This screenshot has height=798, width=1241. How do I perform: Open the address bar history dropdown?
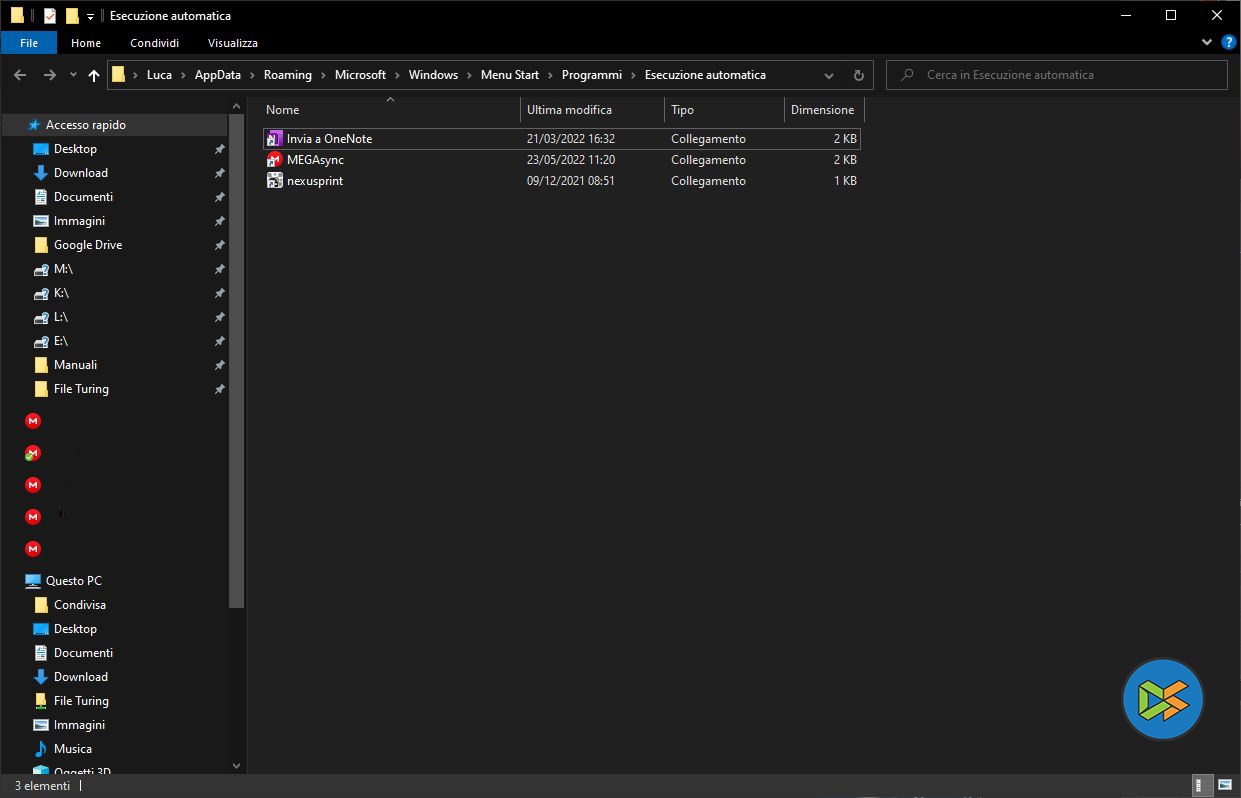[x=829, y=75]
